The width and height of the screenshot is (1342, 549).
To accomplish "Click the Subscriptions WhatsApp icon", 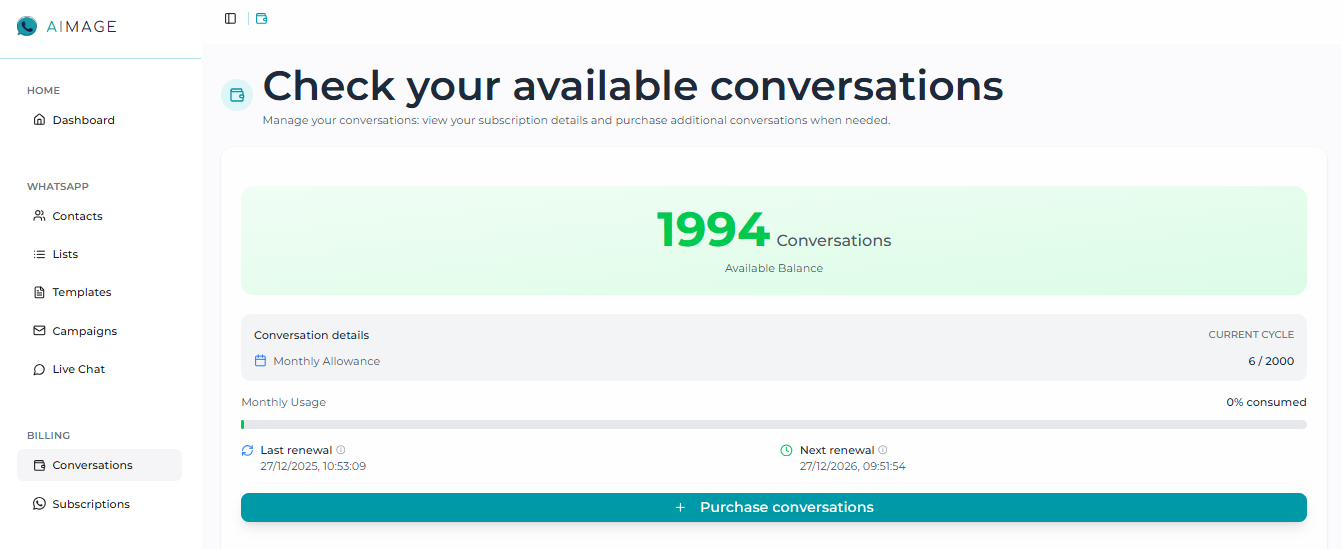I will tap(40, 504).
